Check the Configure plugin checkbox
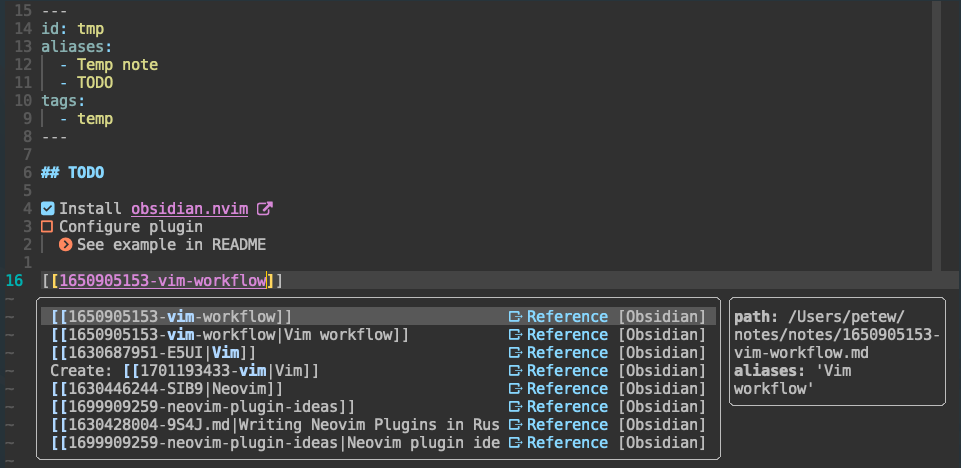 [x=47, y=227]
